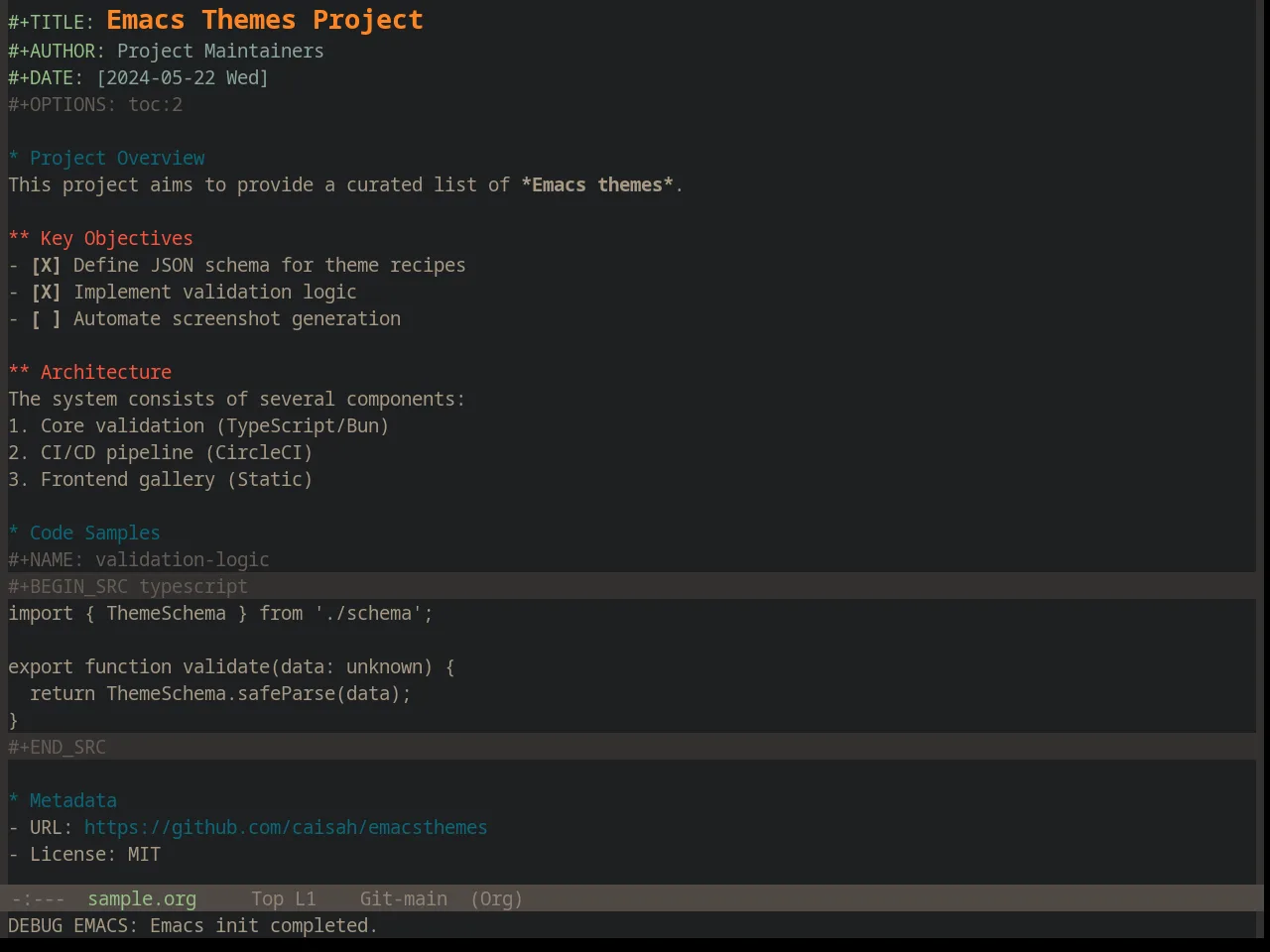The width and height of the screenshot is (1270, 952).
Task: Click the 'Emacs Themes Project' title text
Action: tap(265, 20)
